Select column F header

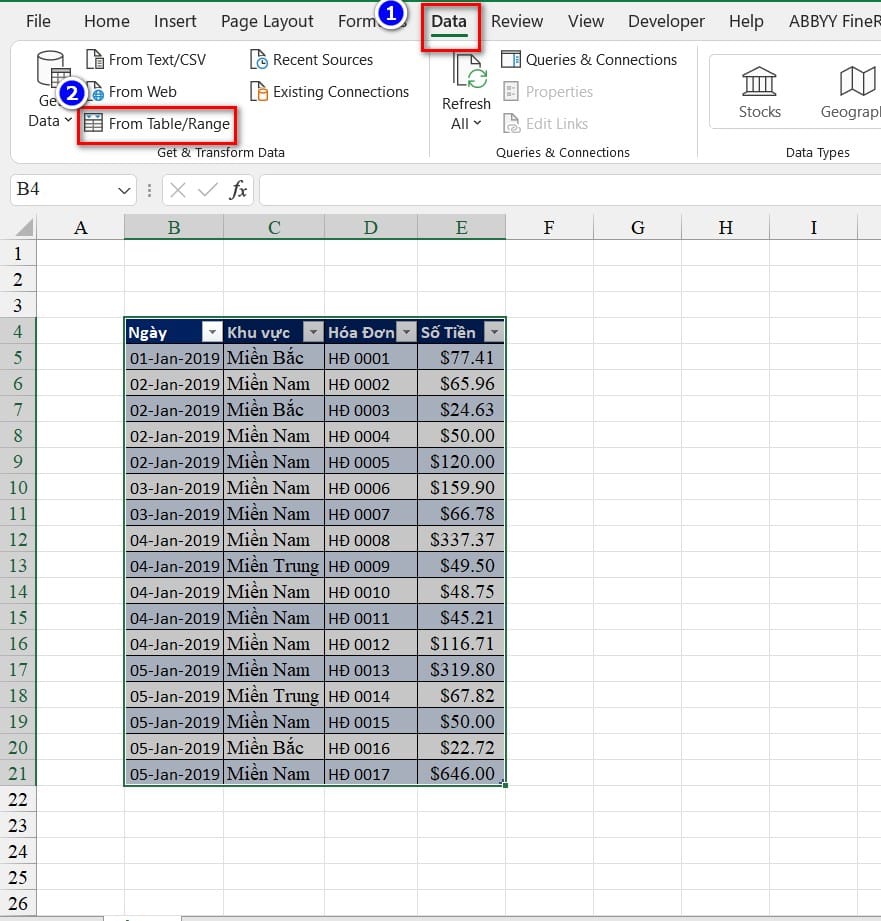[x=549, y=228]
